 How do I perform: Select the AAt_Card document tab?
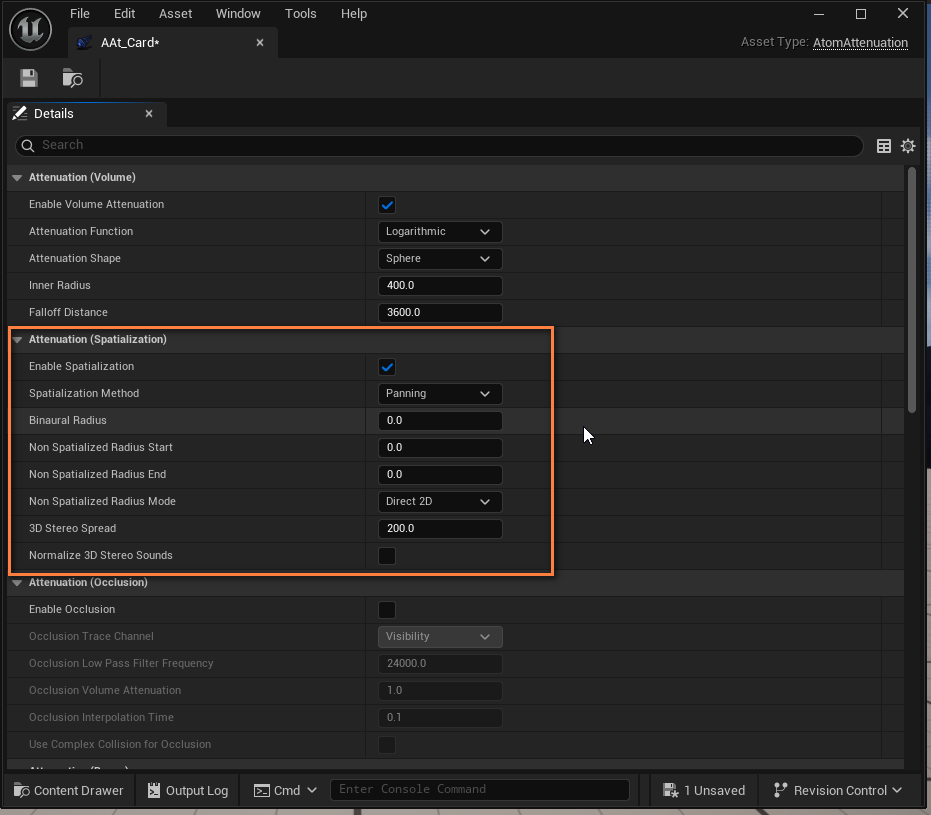coord(173,43)
